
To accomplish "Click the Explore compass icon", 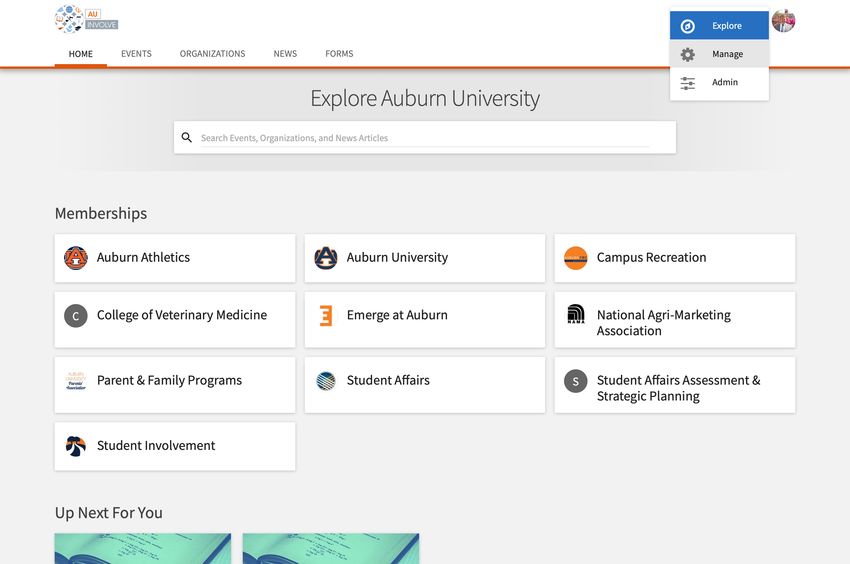I will (x=687, y=26).
